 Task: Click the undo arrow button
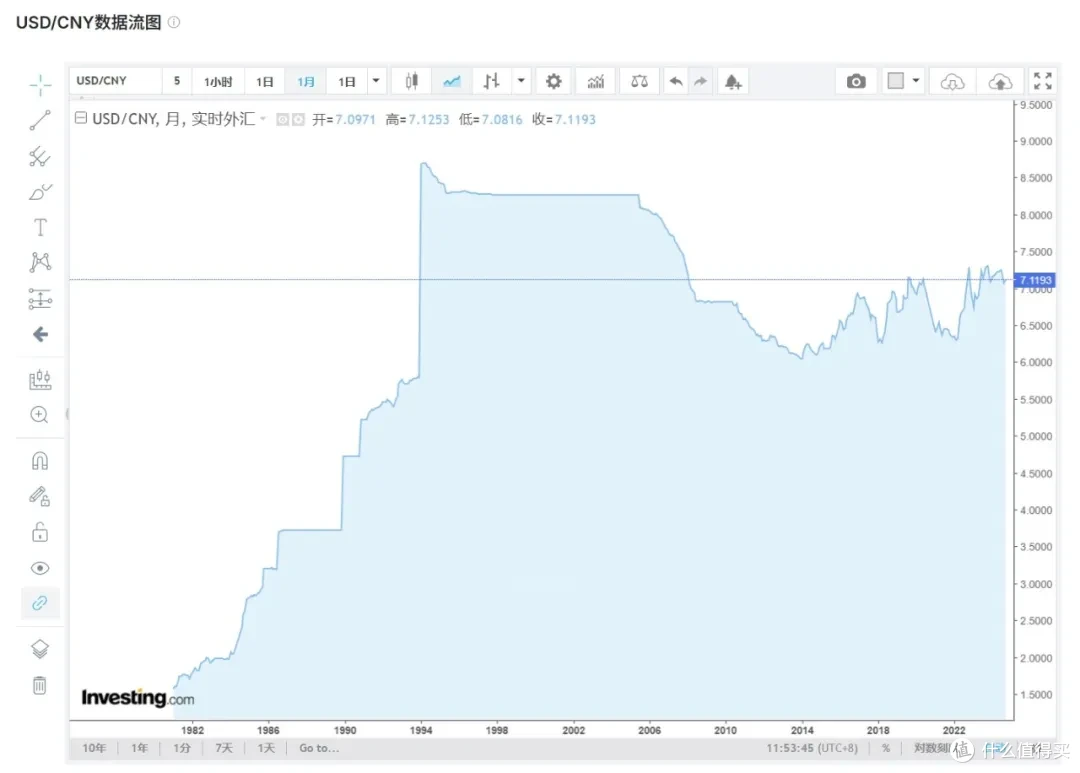click(676, 81)
